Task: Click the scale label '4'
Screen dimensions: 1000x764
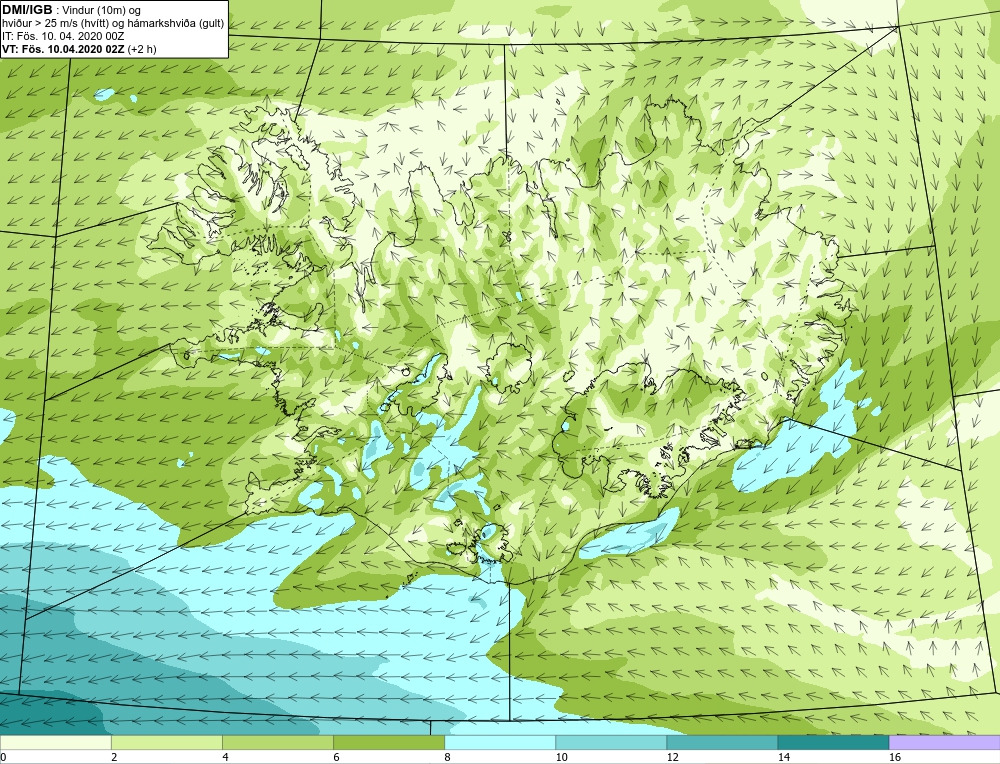Action: tap(225, 757)
